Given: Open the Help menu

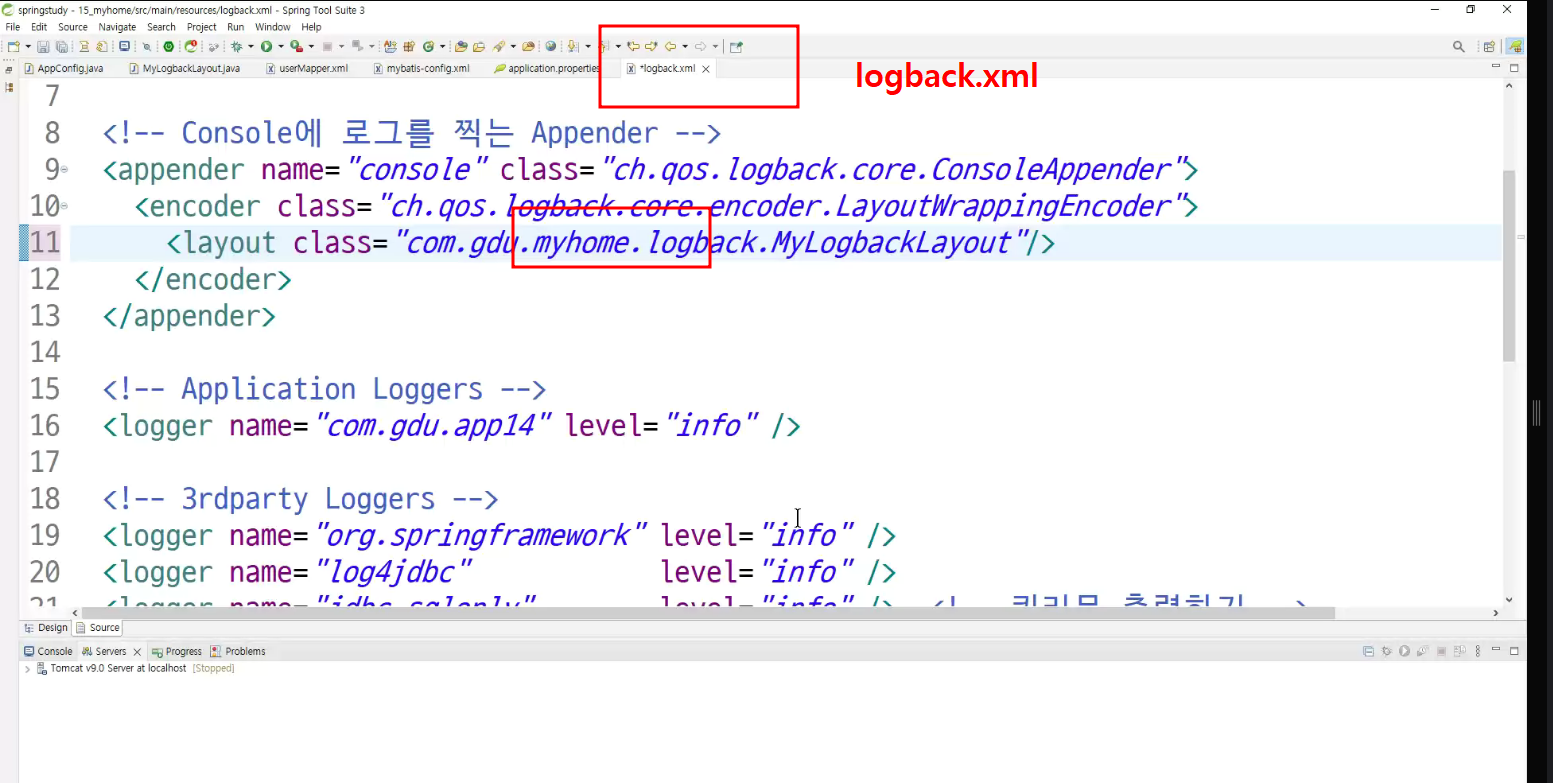Looking at the screenshot, I should point(312,27).
